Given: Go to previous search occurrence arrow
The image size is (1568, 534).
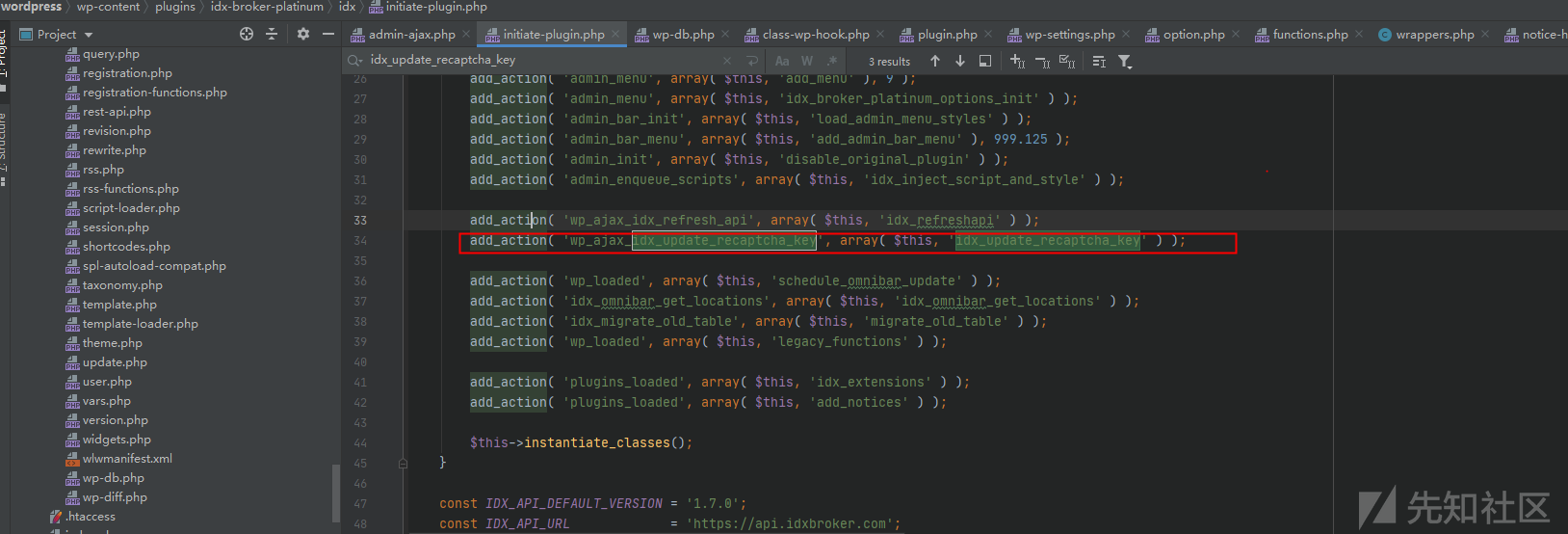Looking at the screenshot, I should 934,61.
